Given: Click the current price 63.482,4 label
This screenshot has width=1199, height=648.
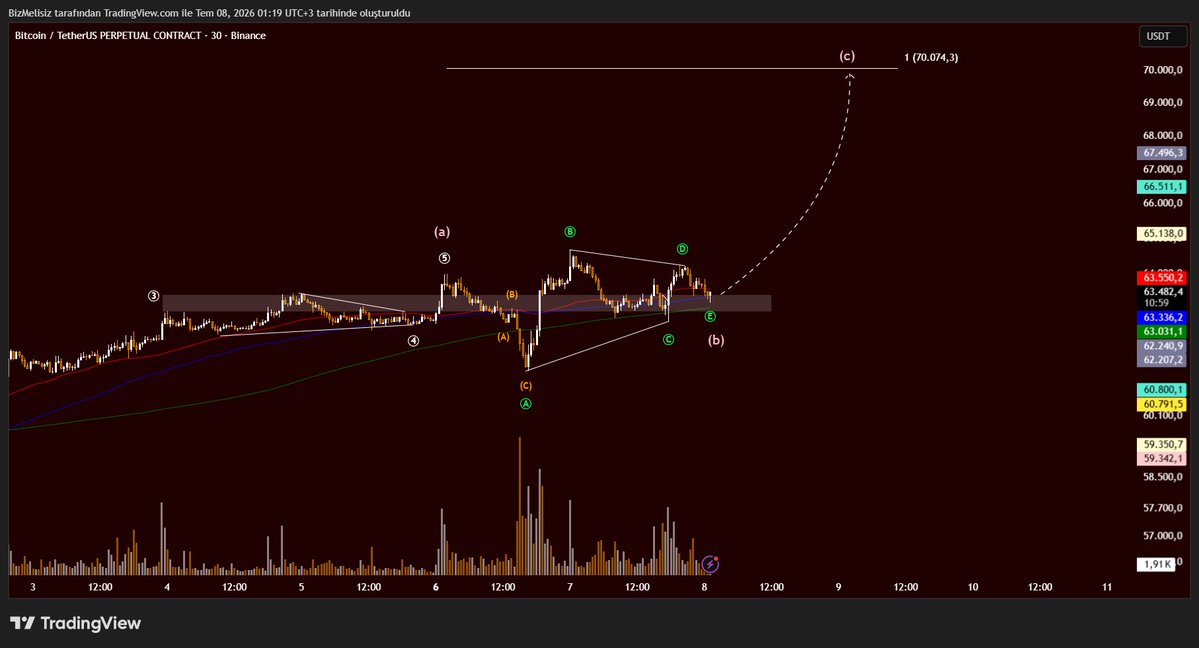Looking at the screenshot, I should (x=1162, y=291).
